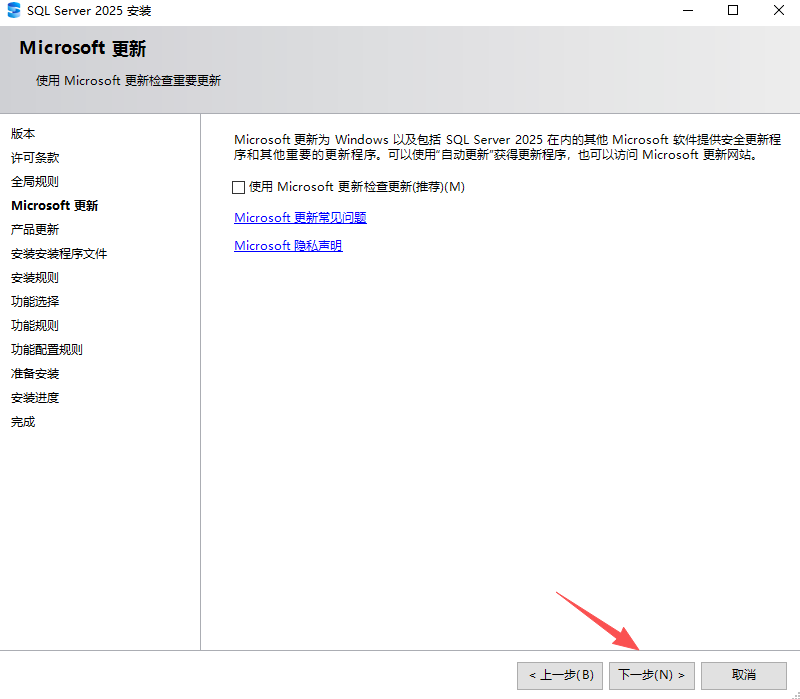Open the Microsoft 更新常见问题 link
800x699 pixels.
click(300, 216)
